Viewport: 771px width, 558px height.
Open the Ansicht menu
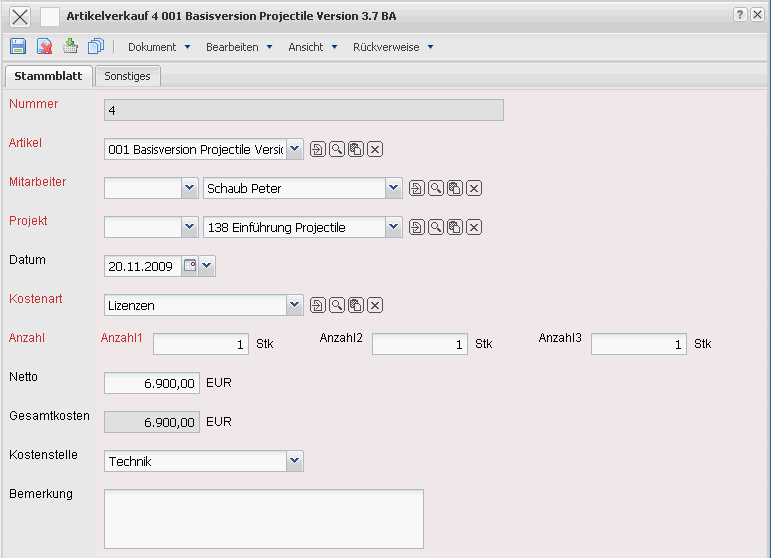(313, 47)
